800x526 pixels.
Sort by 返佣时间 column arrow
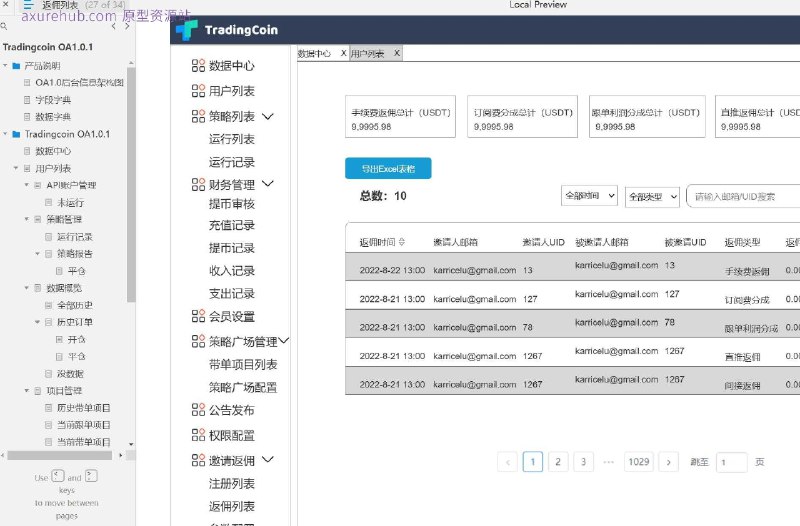tap(402, 242)
